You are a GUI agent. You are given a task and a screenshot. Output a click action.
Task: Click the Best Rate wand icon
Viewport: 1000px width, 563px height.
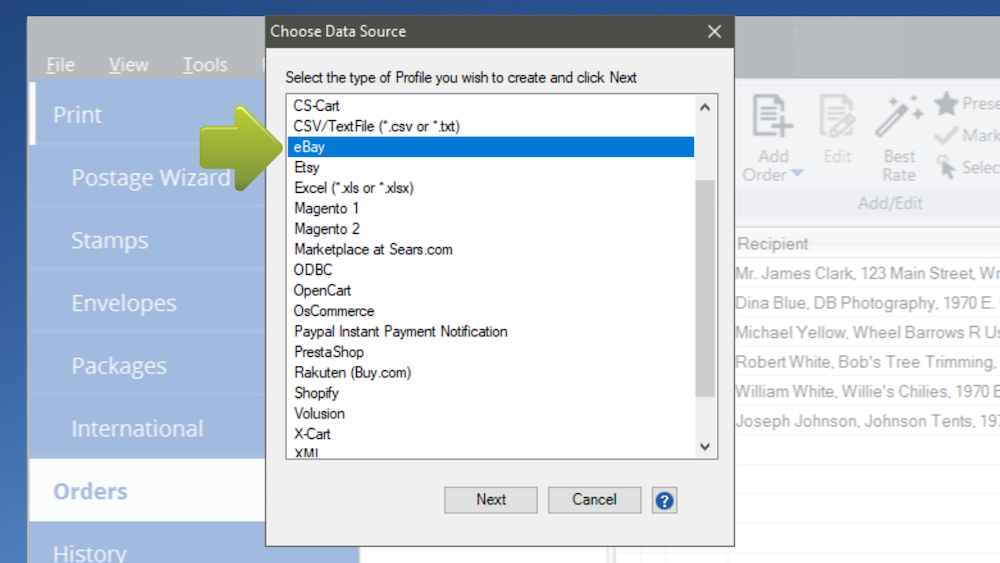898,118
